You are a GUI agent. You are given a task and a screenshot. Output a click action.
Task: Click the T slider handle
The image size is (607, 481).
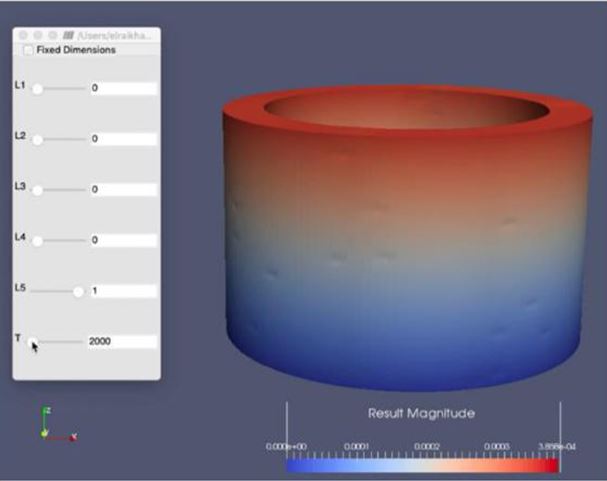pyautogui.click(x=33, y=342)
